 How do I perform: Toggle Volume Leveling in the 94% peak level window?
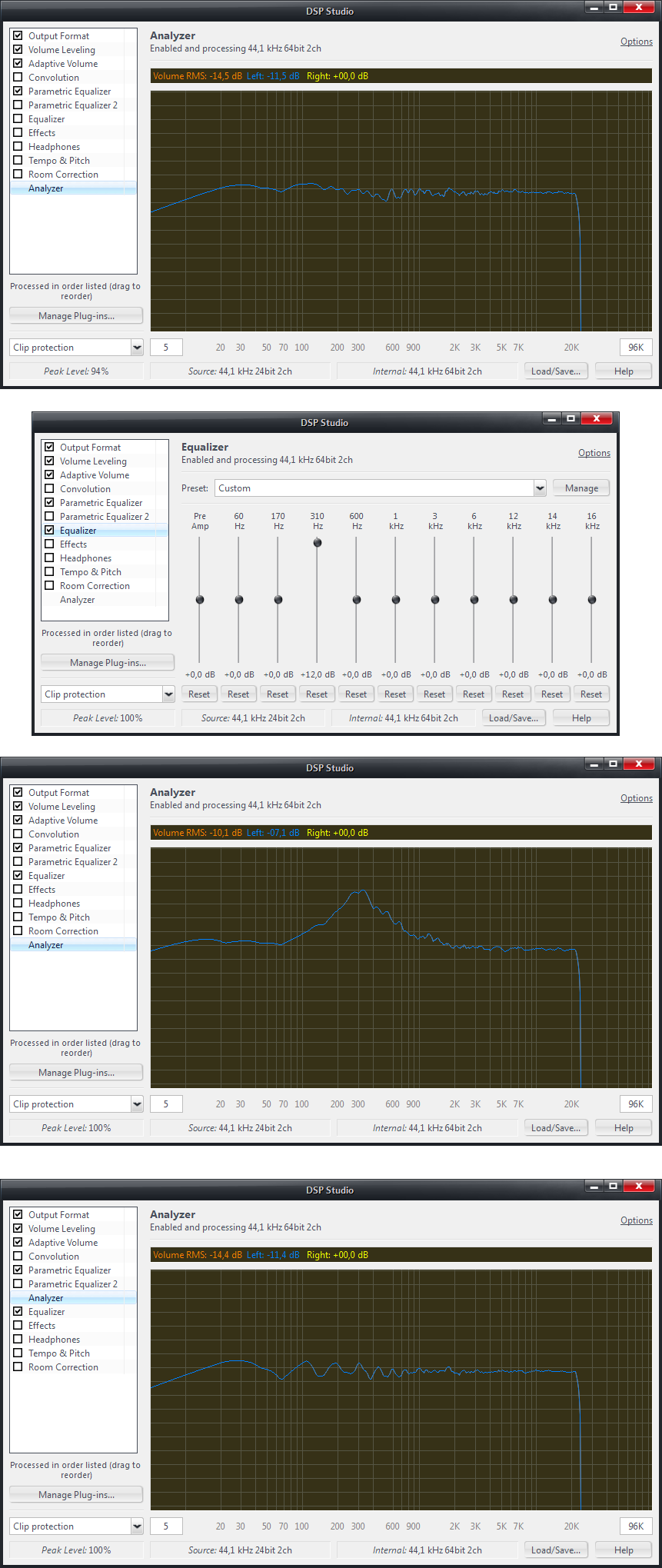[x=18, y=50]
